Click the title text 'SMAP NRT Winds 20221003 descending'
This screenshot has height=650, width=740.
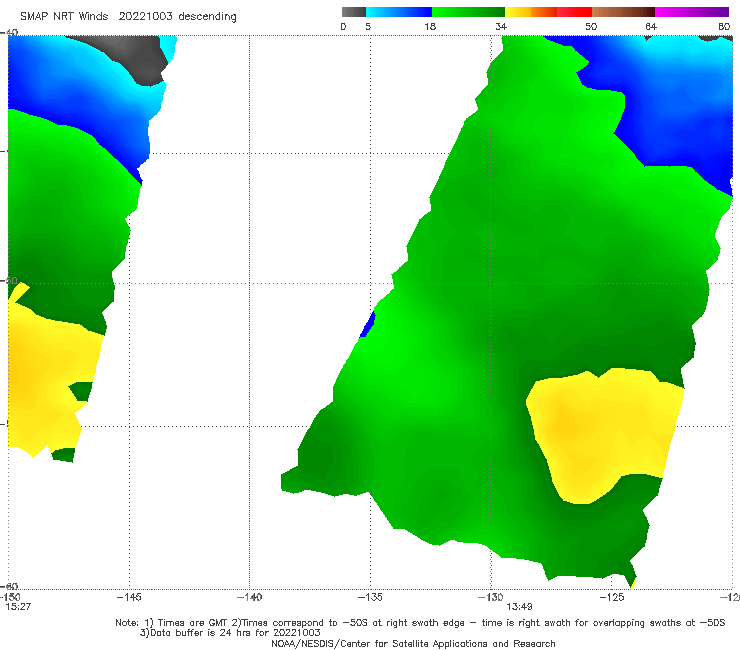coord(128,17)
